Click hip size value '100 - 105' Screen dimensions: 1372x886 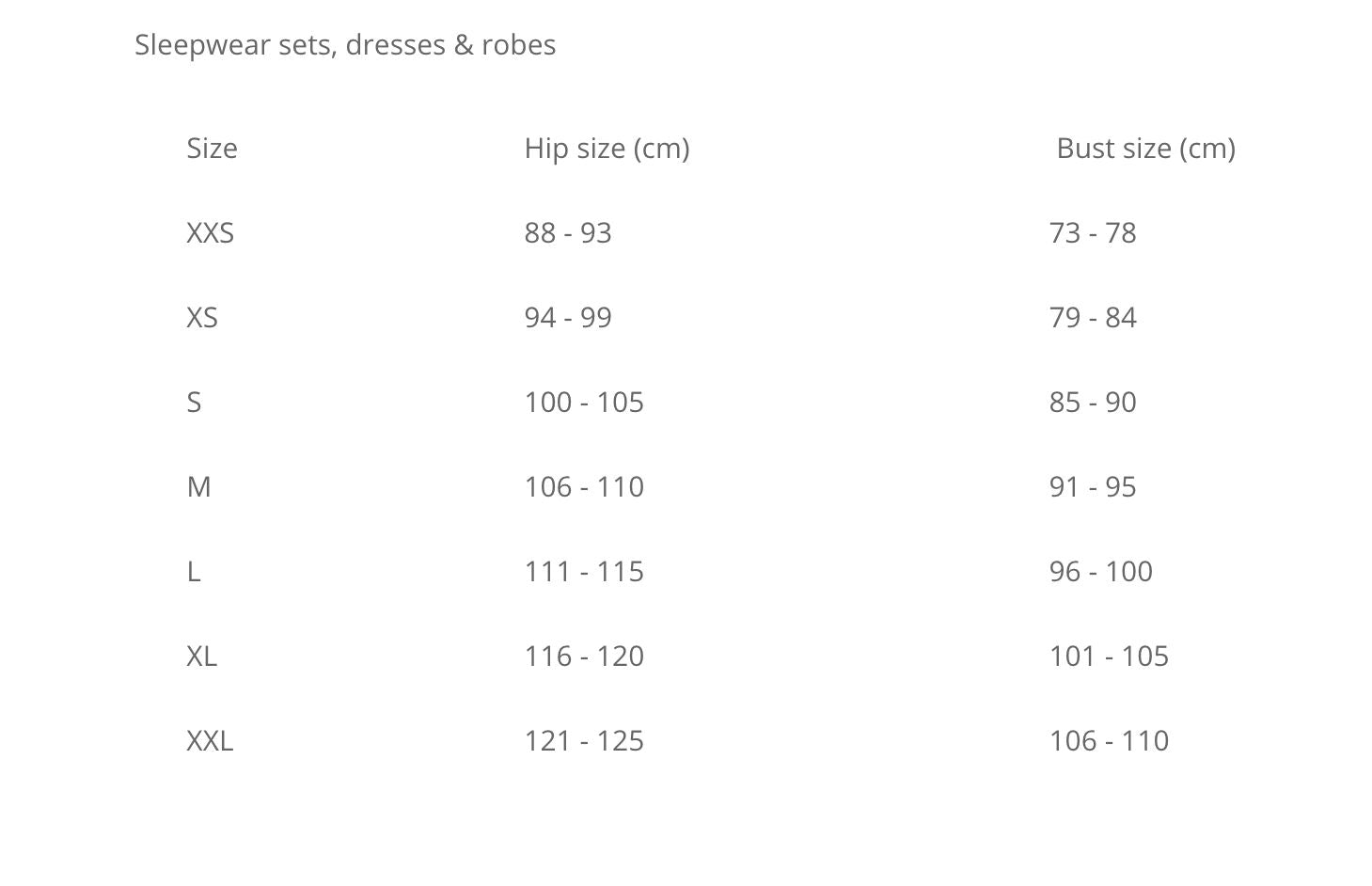(x=584, y=403)
